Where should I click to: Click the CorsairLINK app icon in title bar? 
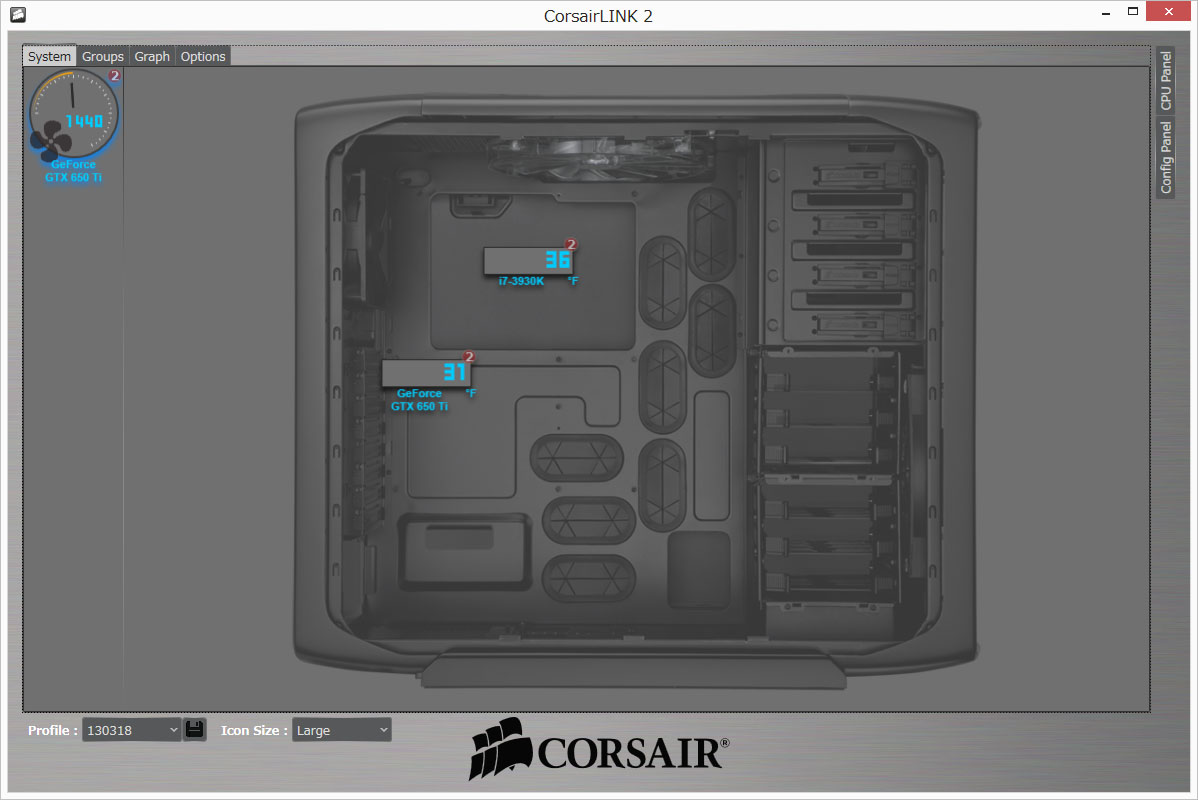tap(18, 15)
